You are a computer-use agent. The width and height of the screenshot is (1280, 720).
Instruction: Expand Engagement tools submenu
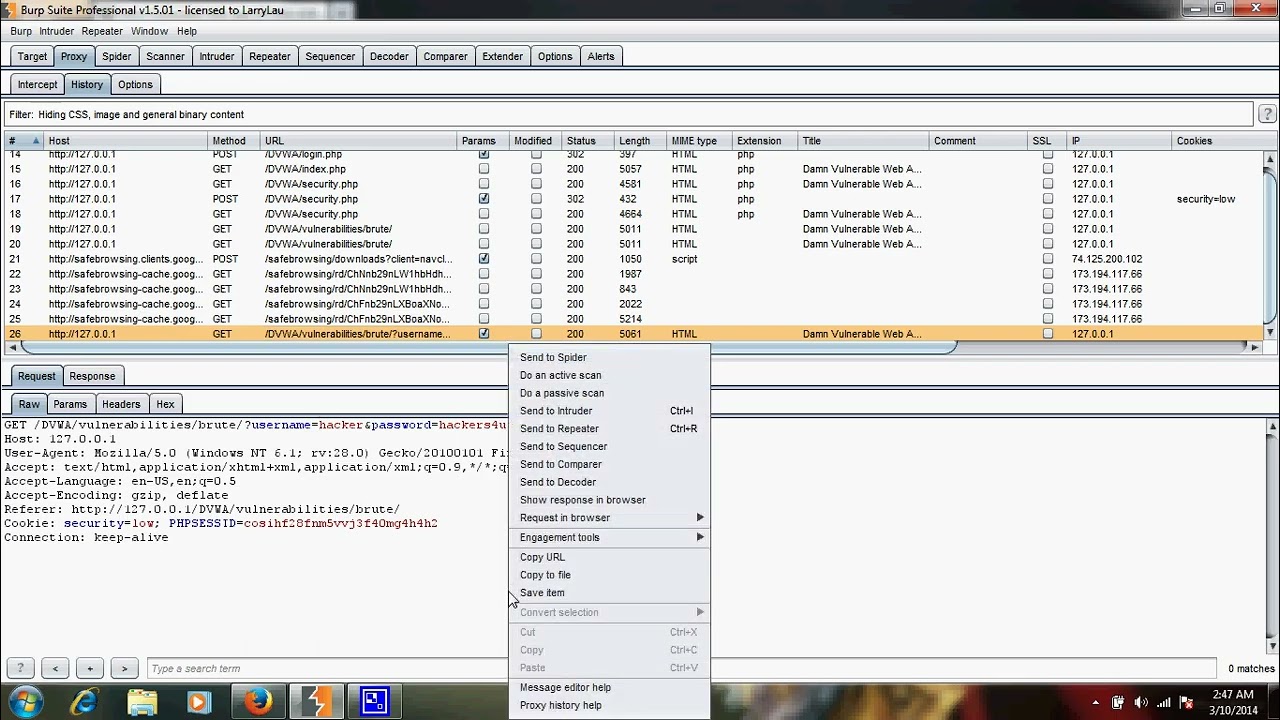[x=610, y=537]
